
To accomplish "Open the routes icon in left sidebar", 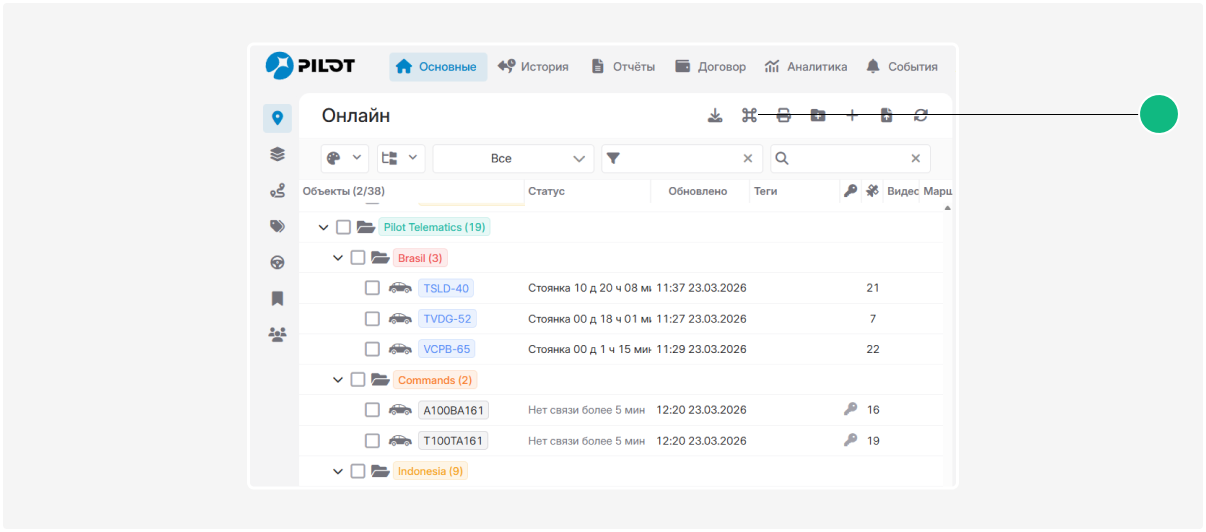I will [277, 190].
